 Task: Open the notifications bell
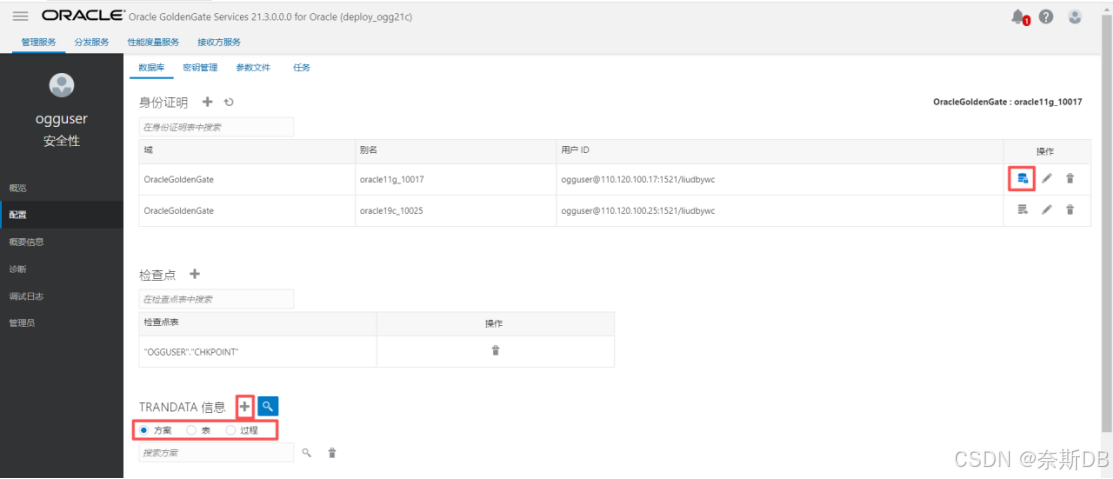[1019, 17]
